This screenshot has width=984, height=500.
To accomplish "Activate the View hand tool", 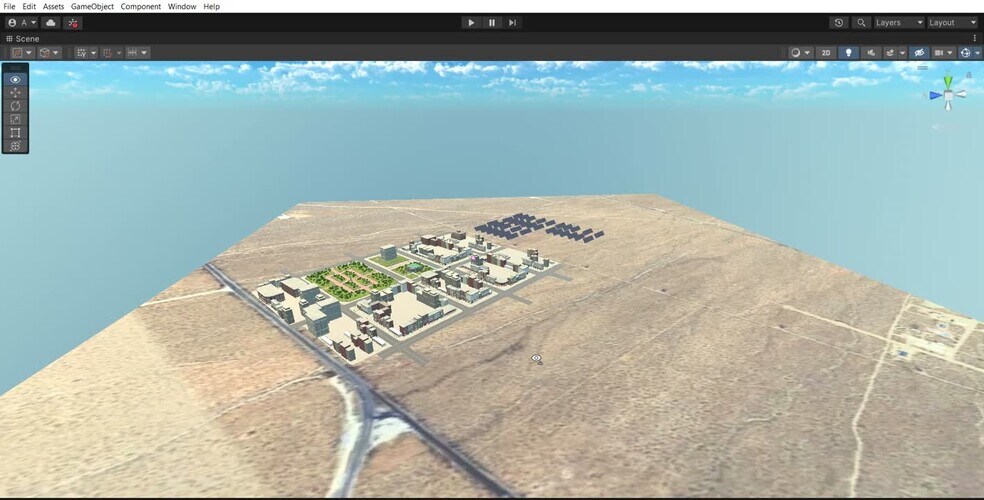I will (15, 79).
